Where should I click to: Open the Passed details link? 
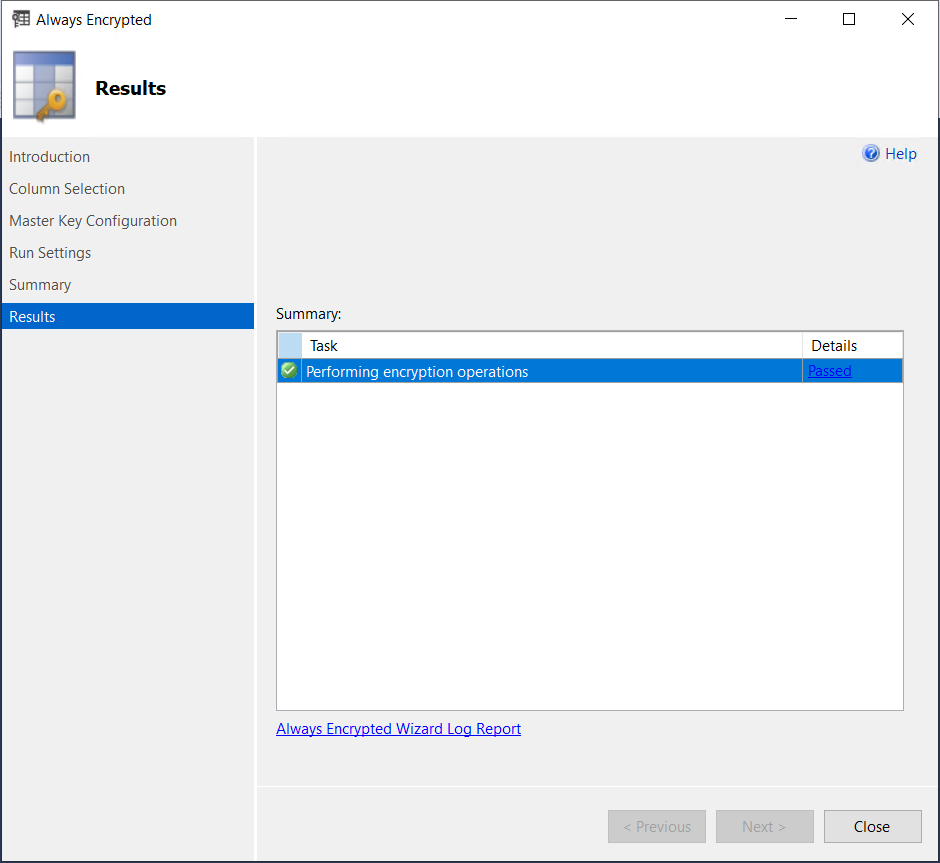tap(829, 370)
